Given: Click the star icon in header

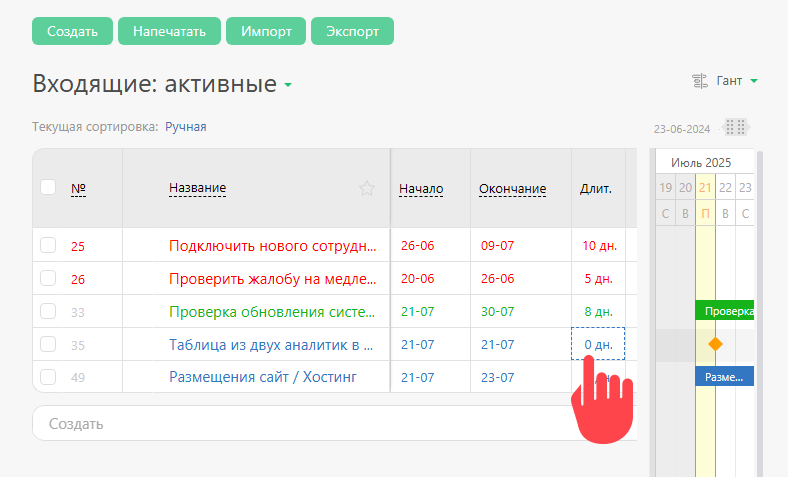Looking at the screenshot, I should (x=367, y=188).
